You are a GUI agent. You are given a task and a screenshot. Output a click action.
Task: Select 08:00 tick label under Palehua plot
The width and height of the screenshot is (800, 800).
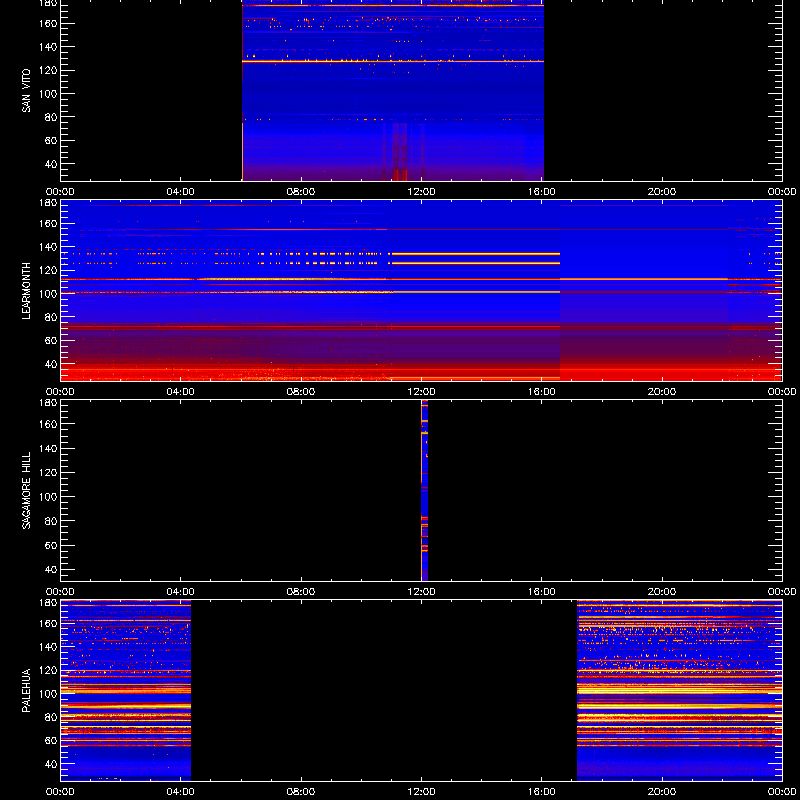coord(301,792)
